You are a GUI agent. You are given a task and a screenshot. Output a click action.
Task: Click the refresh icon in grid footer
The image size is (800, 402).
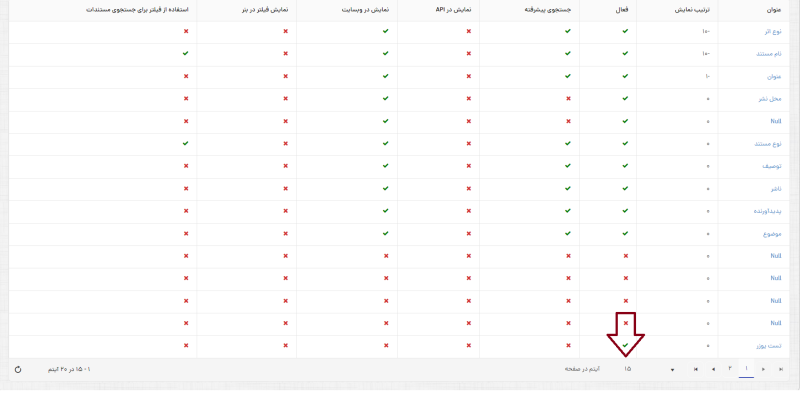point(18,369)
